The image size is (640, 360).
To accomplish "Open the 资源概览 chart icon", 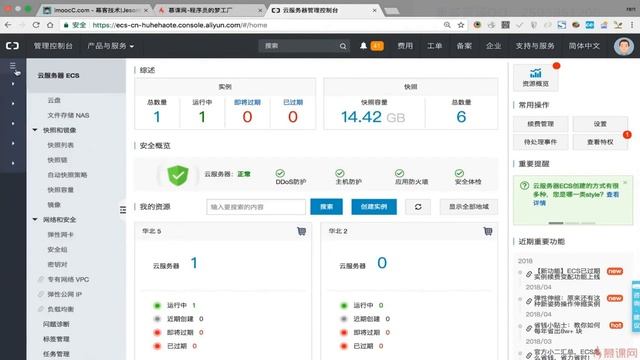I will tap(536, 73).
